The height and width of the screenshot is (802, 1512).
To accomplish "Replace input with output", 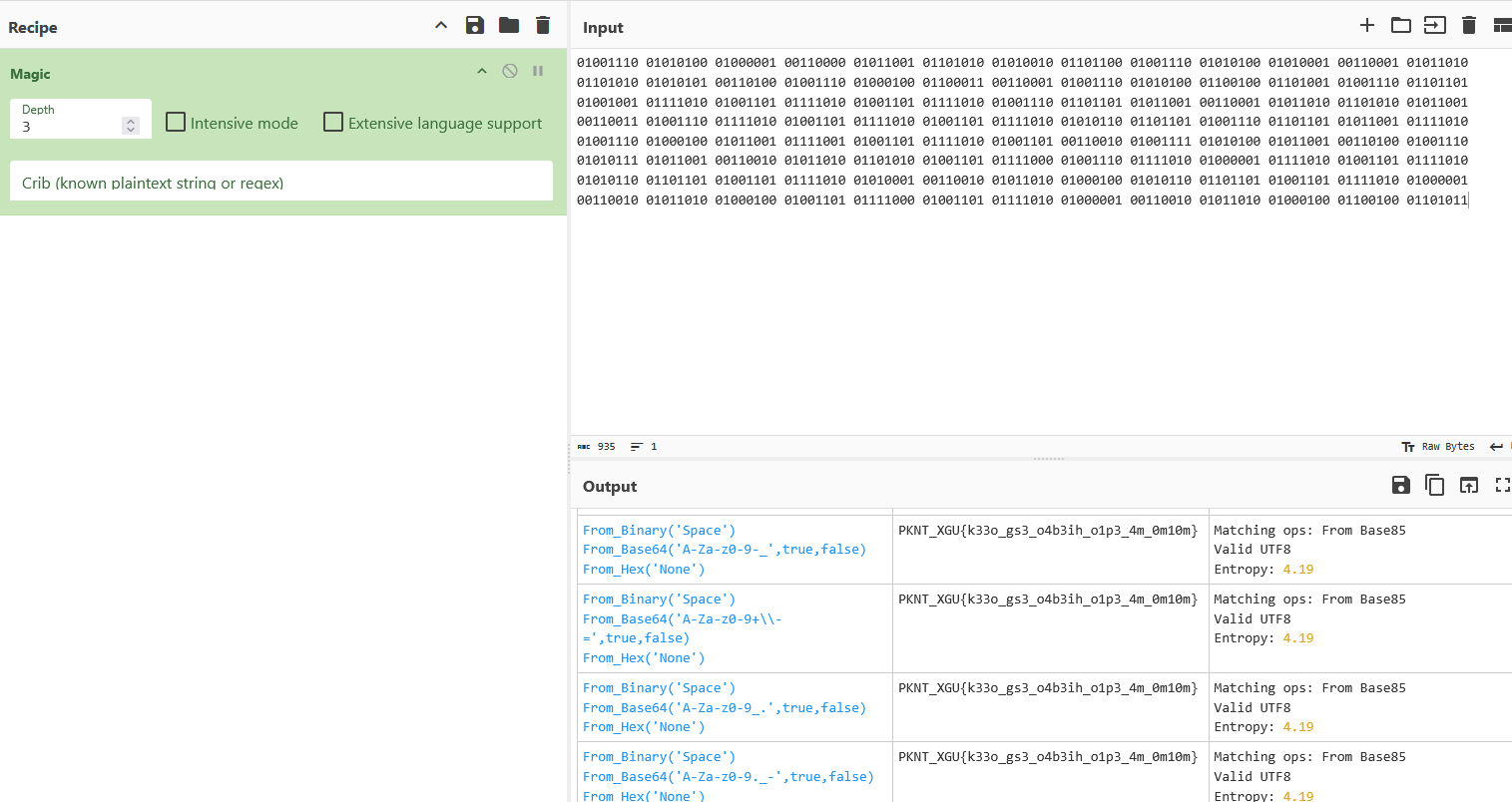I will click(1469, 485).
